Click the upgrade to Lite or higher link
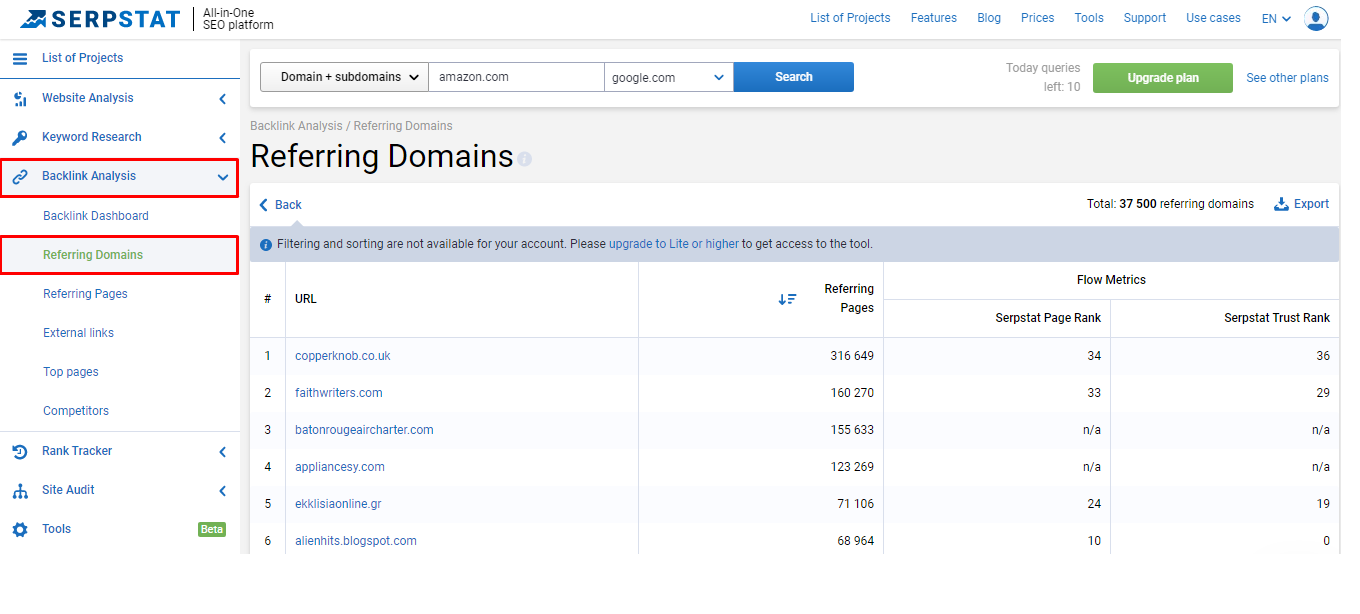 click(x=674, y=244)
